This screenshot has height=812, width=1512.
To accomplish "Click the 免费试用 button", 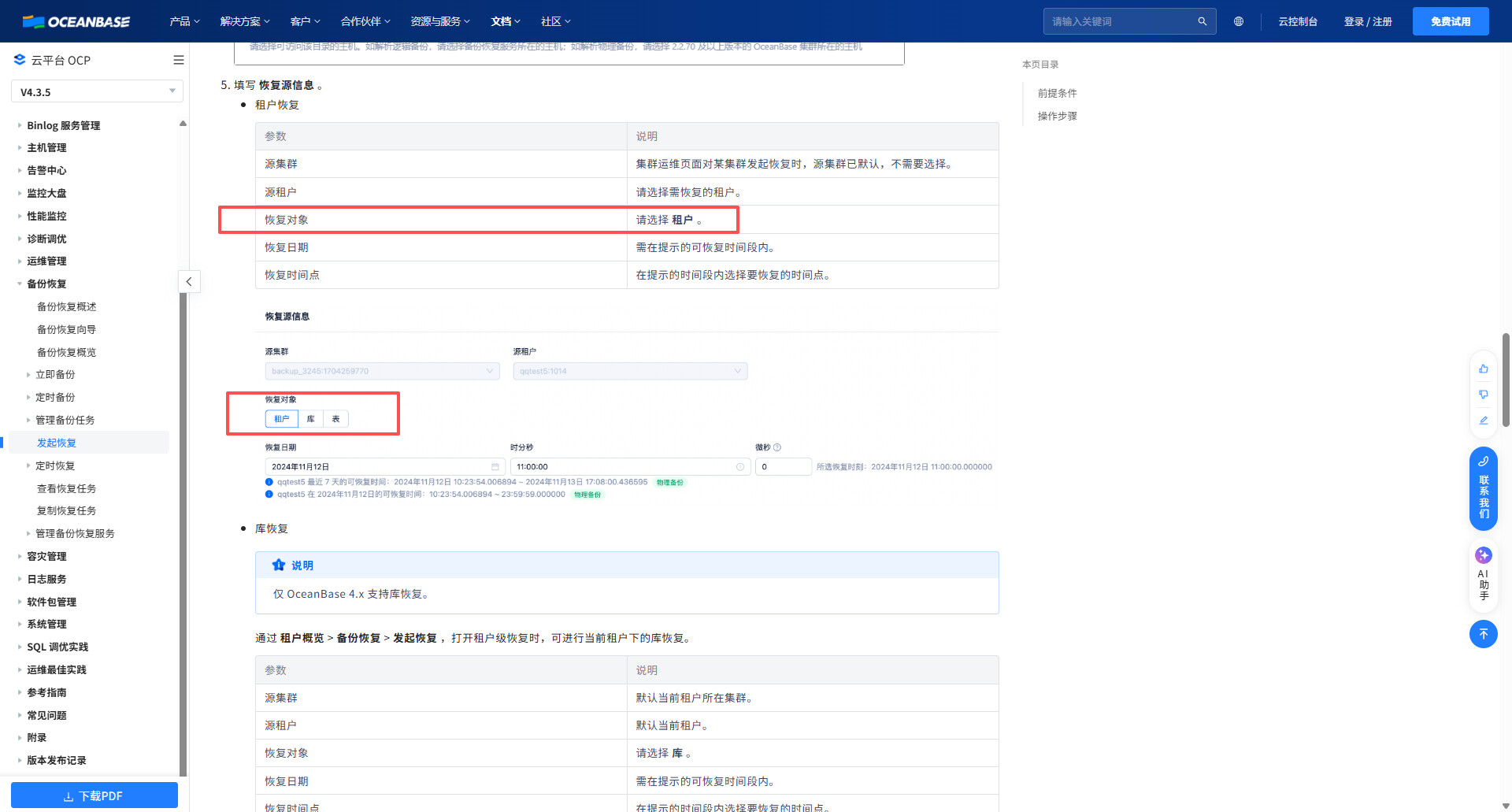I will (1450, 21).
